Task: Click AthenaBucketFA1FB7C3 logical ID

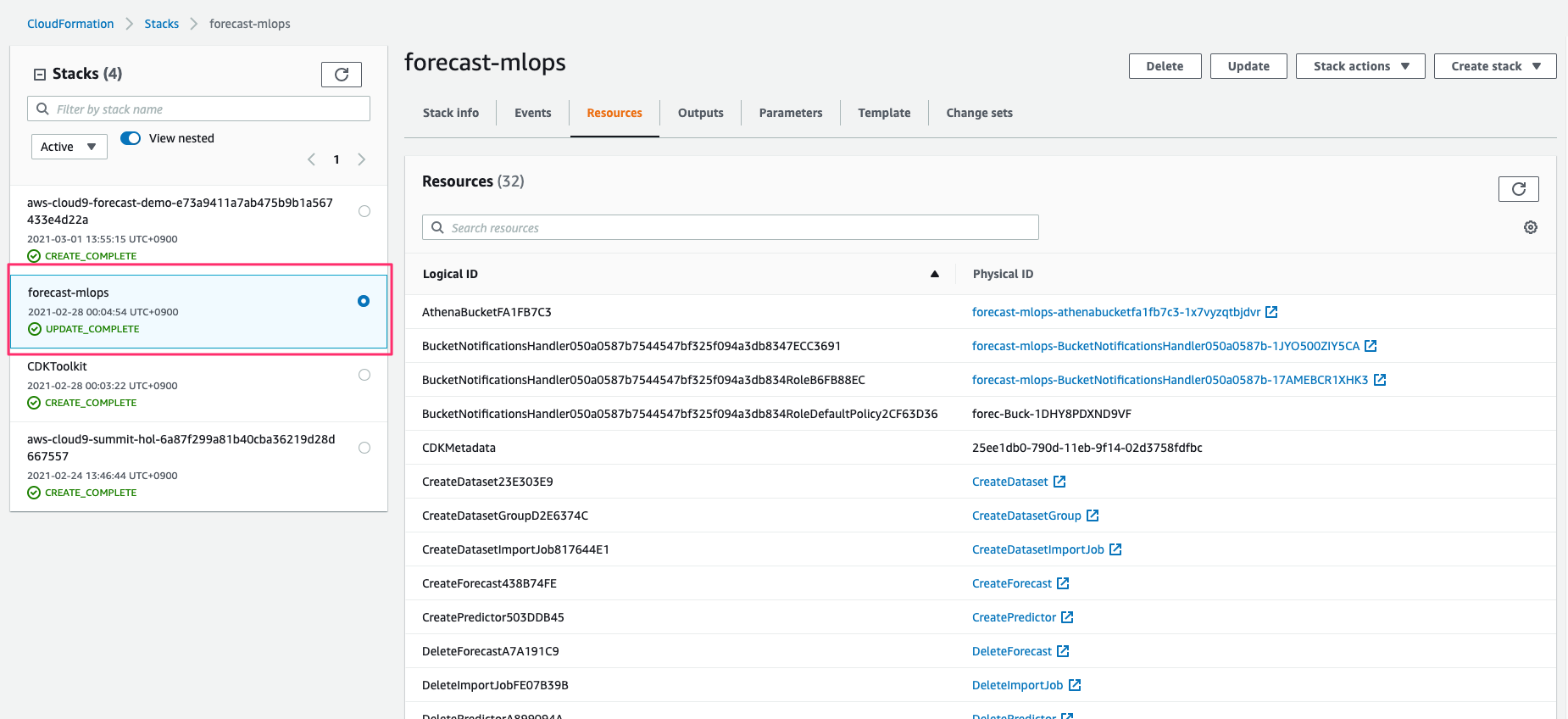Action: (x=487, y=312)
